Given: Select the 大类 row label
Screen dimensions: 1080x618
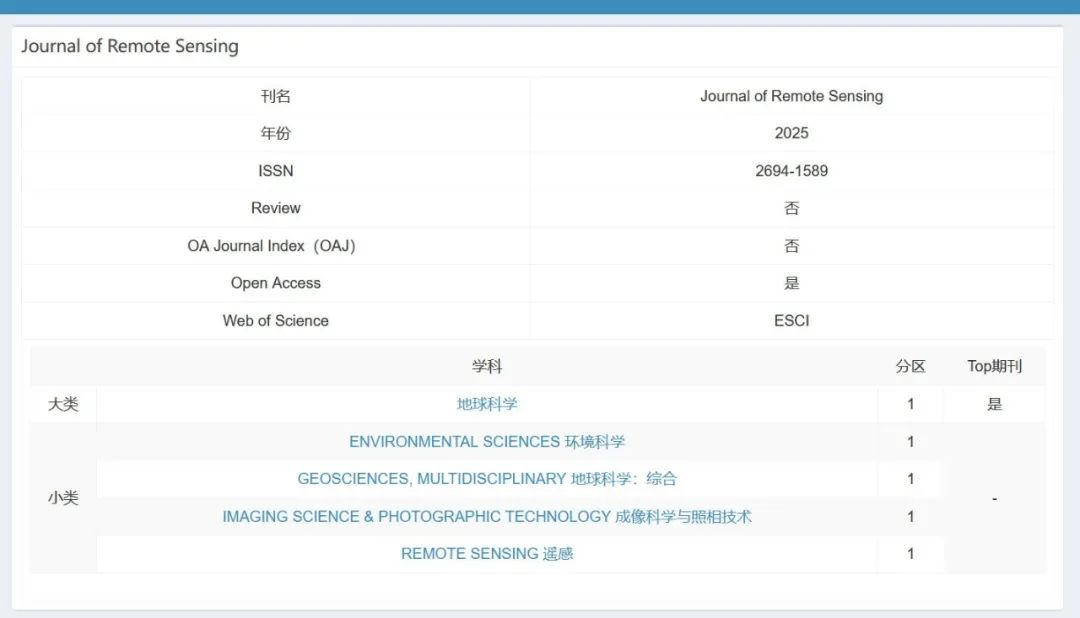Looking at the screenshot, I should coord(63,404).
